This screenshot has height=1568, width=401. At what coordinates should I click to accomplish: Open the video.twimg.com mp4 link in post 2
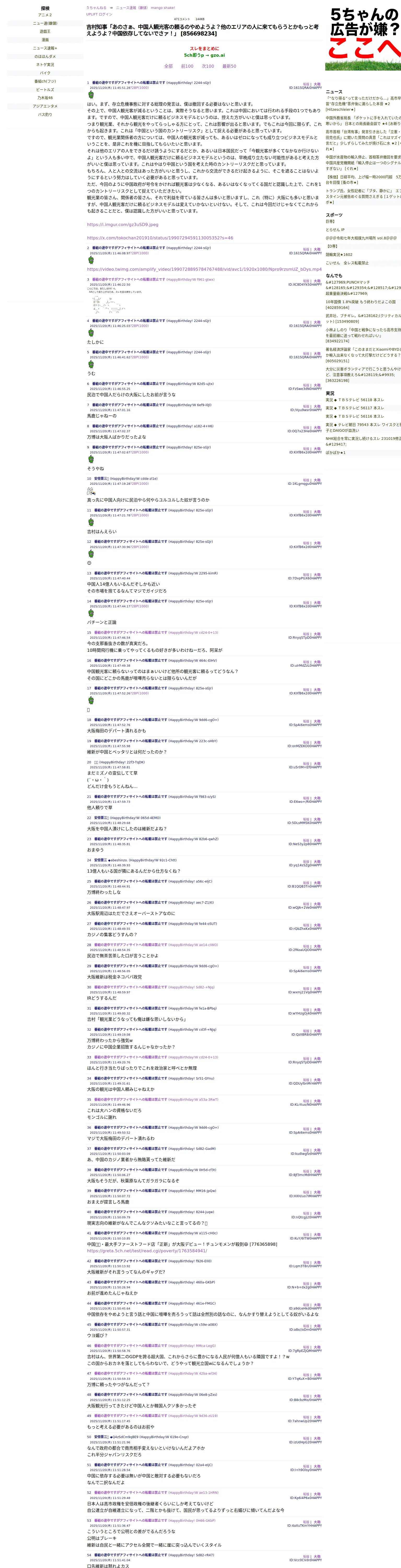point(205,269)
